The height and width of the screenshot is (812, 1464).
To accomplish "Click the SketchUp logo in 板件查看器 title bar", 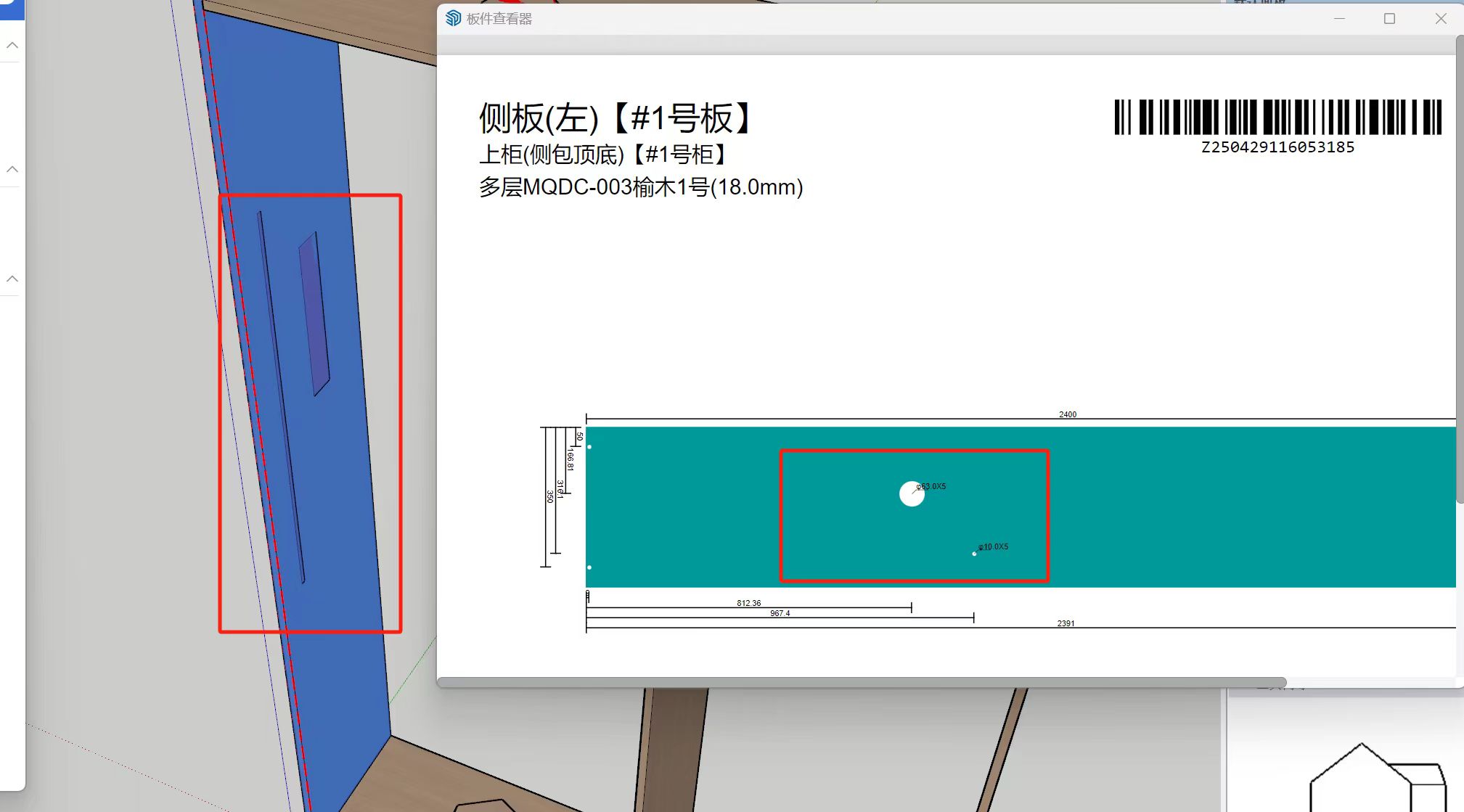I will 453,18.
